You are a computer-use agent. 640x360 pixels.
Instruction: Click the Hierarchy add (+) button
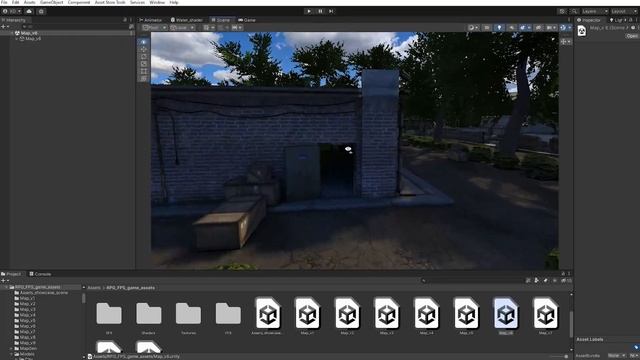pyautogui.click(x=5, y=27)
